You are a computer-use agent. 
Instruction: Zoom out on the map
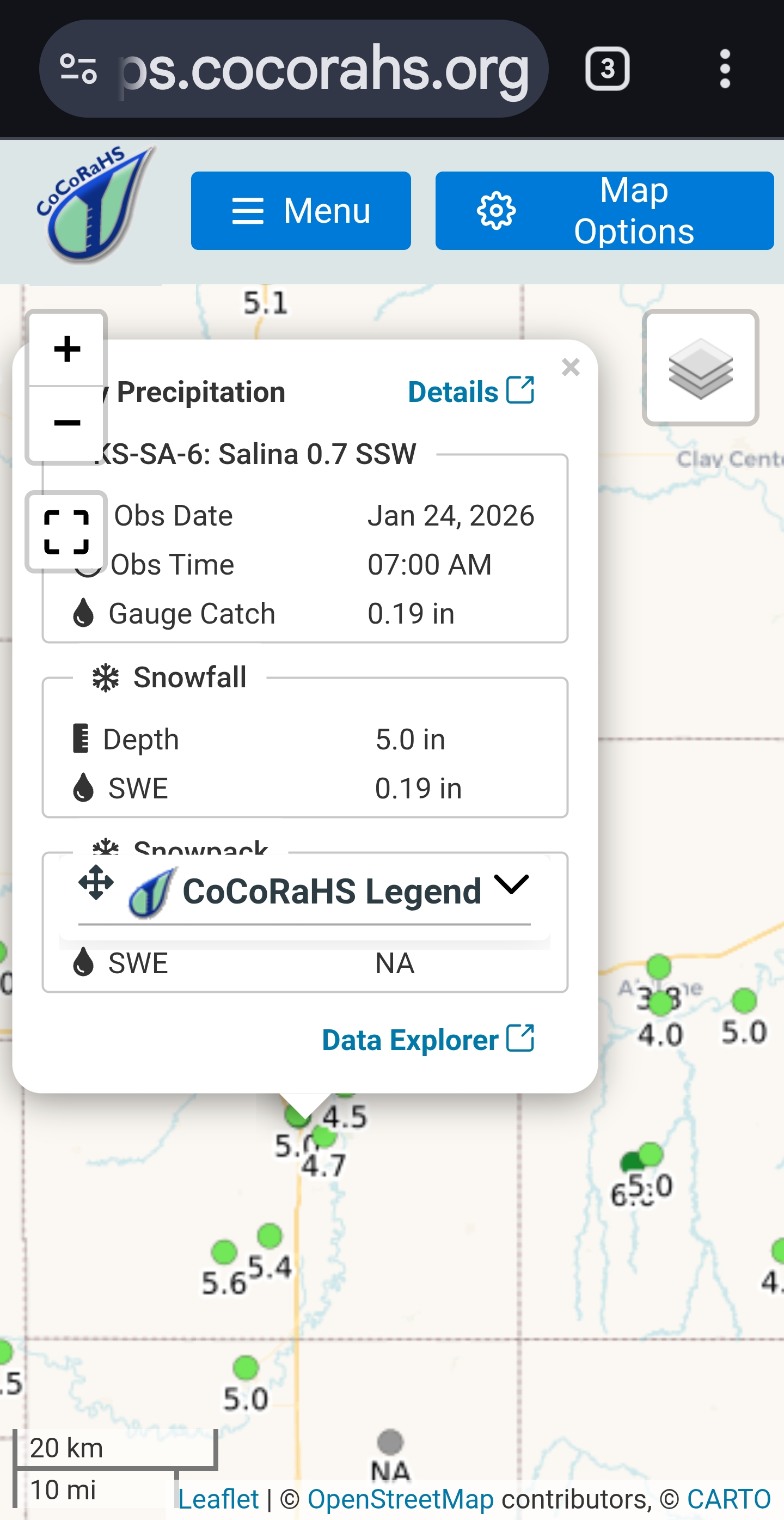point(66,423)
